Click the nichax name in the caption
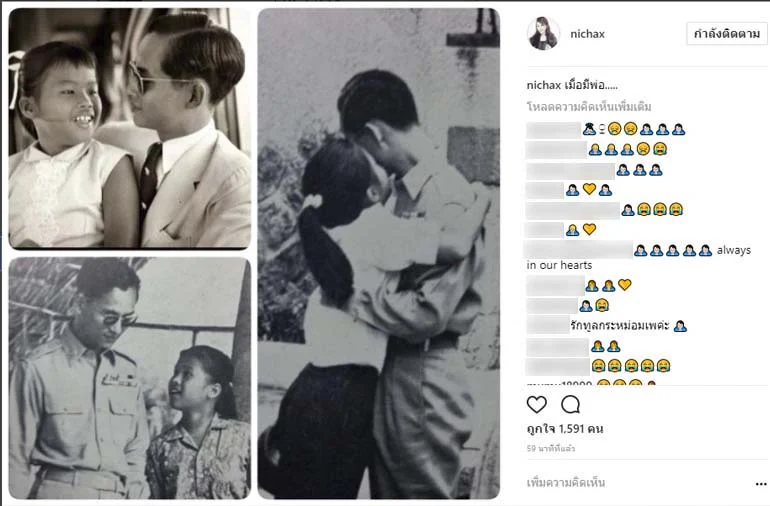This screenshot has height=506, width=770. [x=544, y=85]
